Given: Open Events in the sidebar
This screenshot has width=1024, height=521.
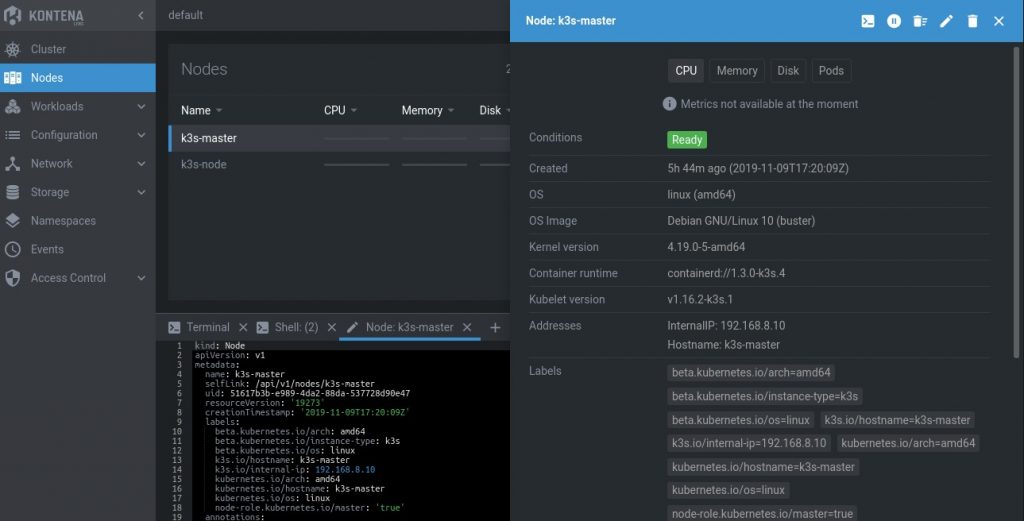Looking at the screenshot, I should [x=78, y=249].
